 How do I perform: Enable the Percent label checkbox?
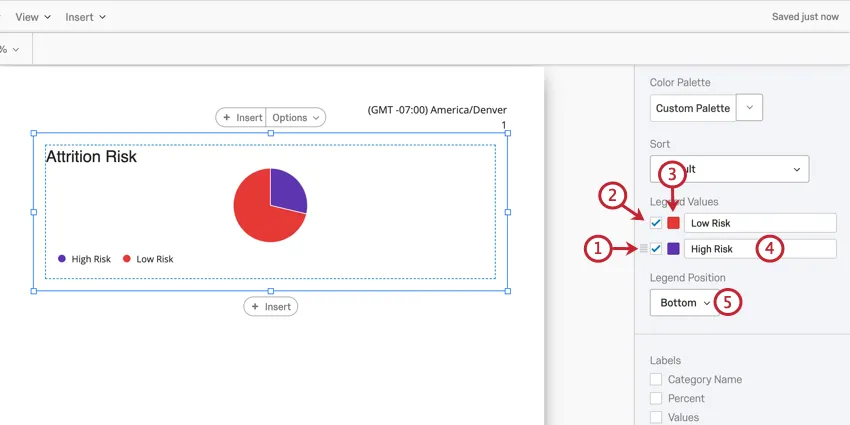656,398
